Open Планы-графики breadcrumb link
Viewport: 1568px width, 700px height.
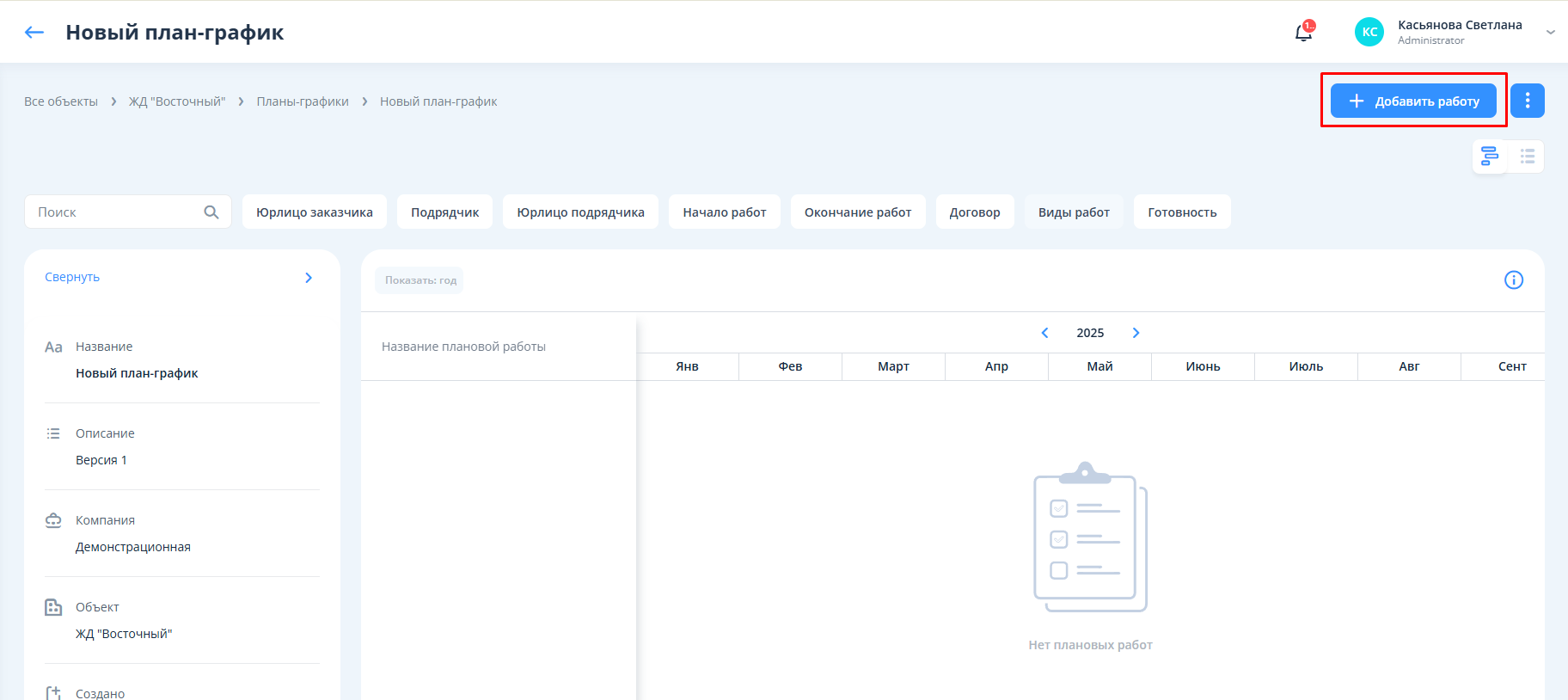[x=303, y=101]
